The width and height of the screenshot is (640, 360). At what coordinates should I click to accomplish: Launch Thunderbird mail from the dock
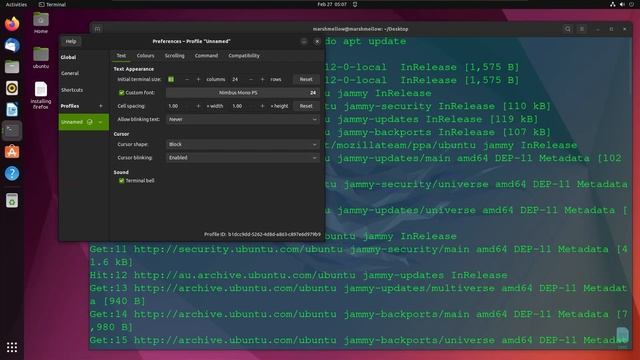pos(12,45)
